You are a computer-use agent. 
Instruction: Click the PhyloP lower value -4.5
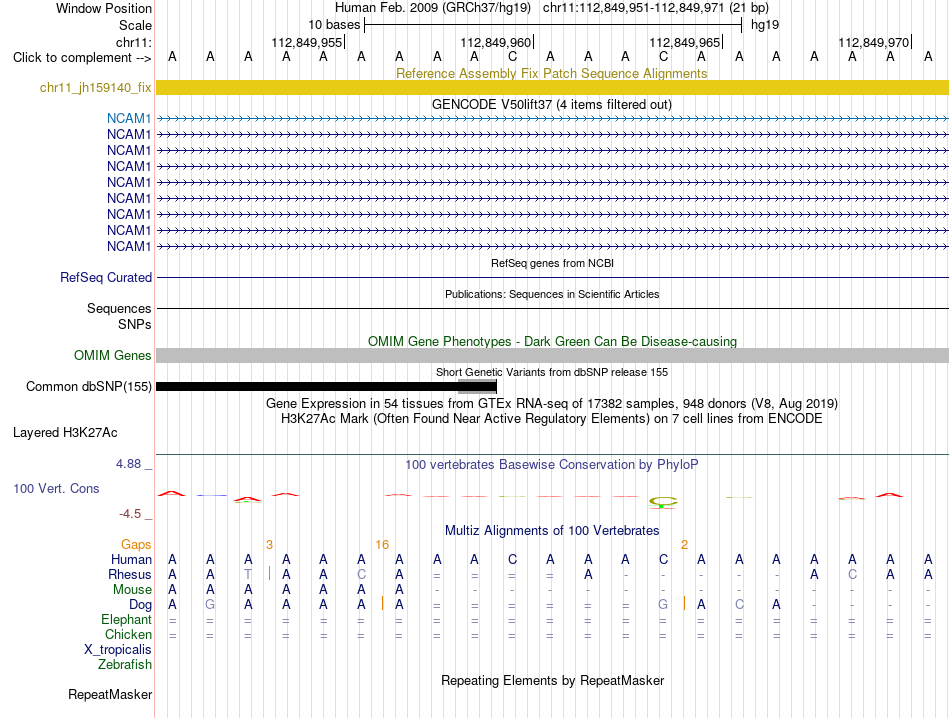[130, 514]
